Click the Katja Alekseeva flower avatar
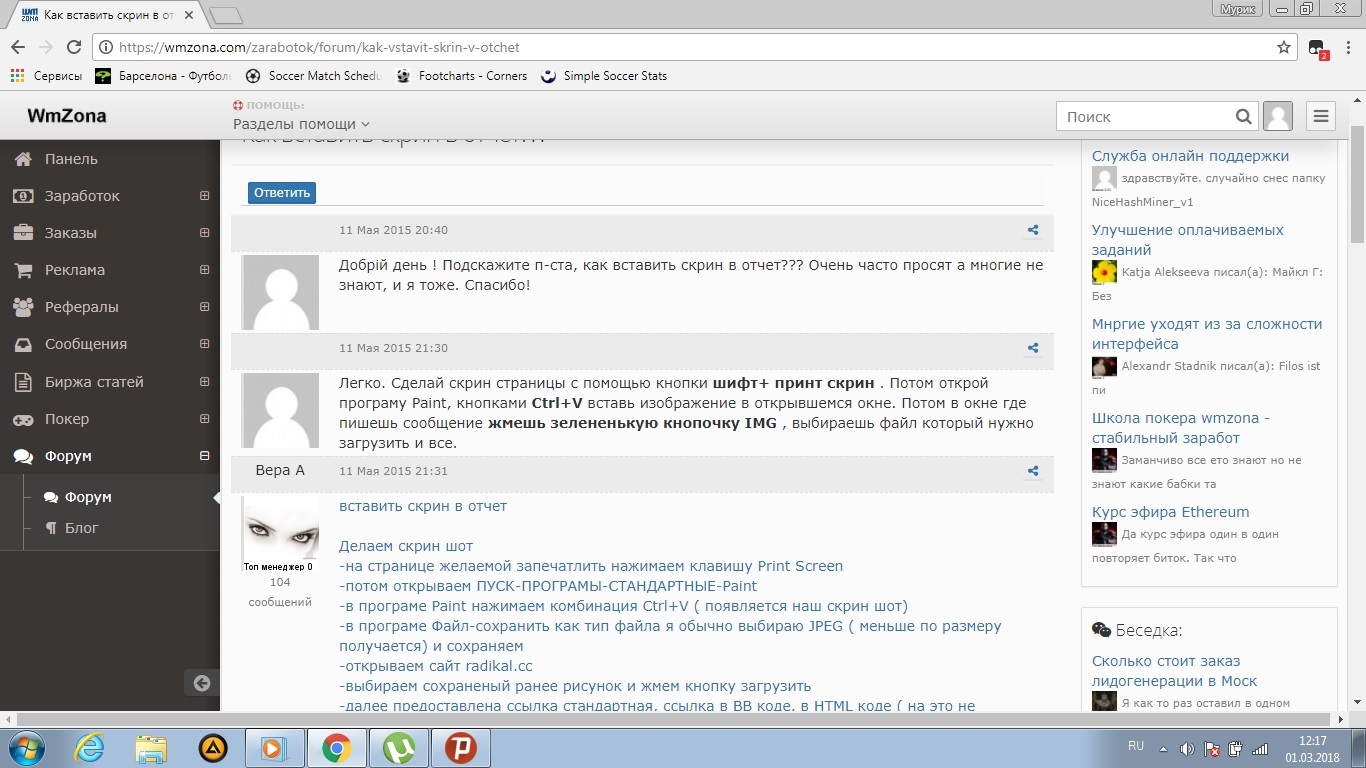 (x=1104, y=271)
